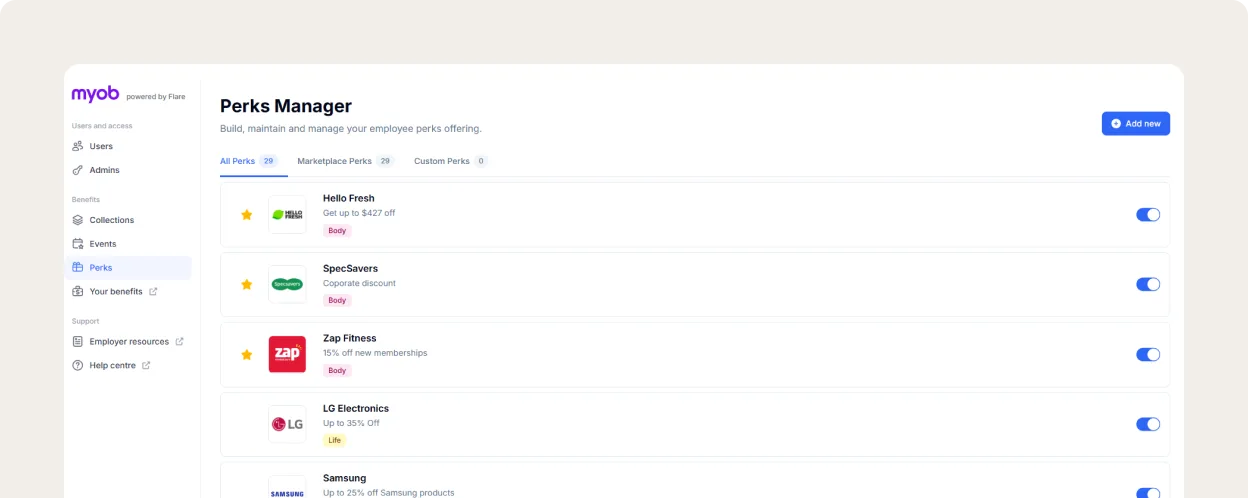Click the Perks gift icon
This screenshot has height=498, width=1248.
78,268
